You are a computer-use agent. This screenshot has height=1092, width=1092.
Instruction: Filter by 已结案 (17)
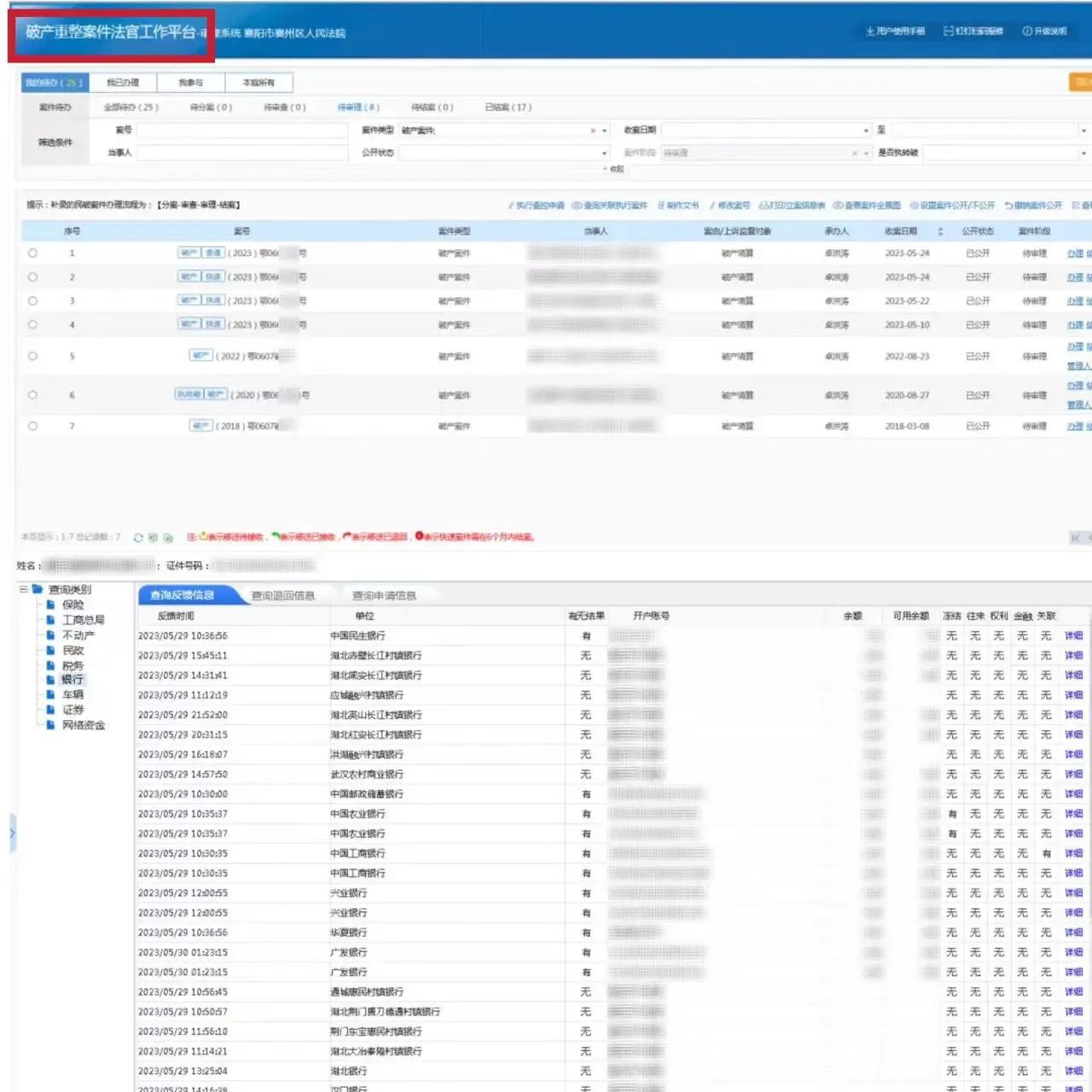(508, 107)
